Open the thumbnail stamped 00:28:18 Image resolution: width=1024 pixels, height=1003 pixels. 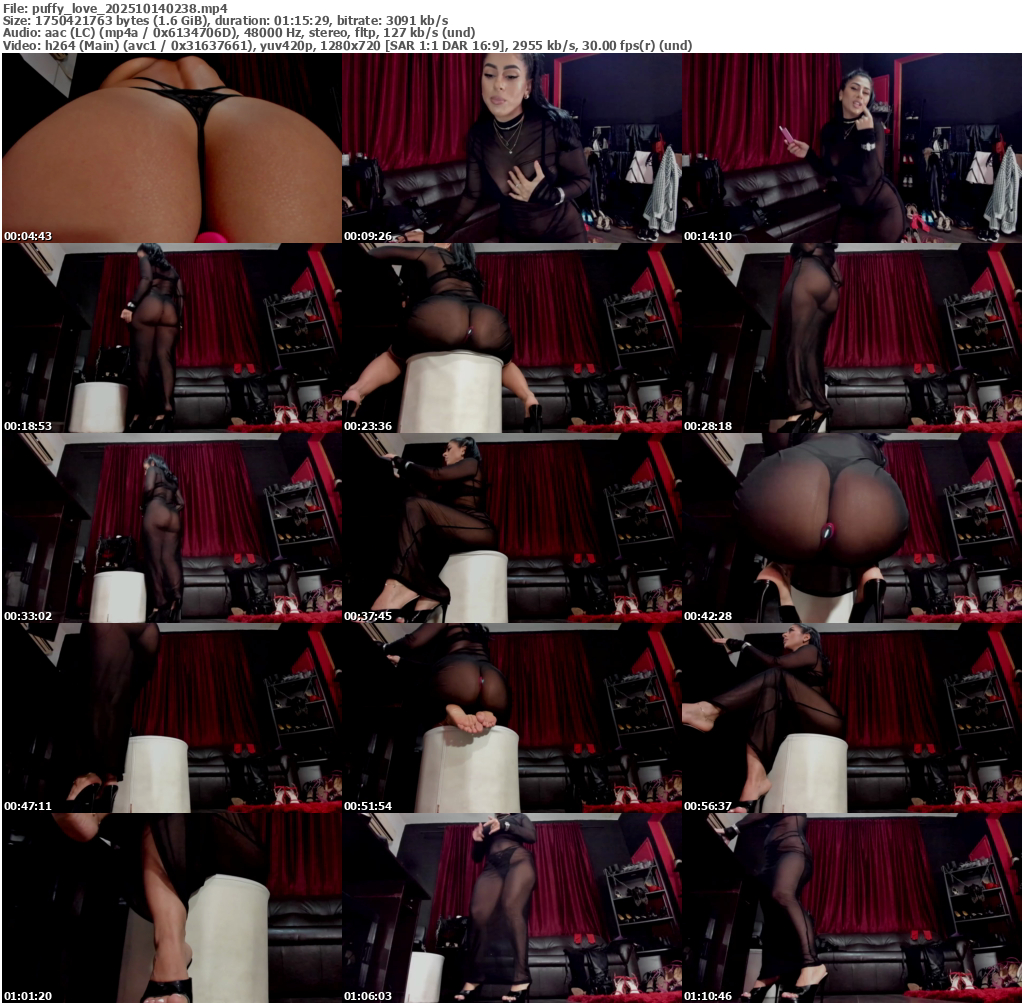tap(852, 338)
